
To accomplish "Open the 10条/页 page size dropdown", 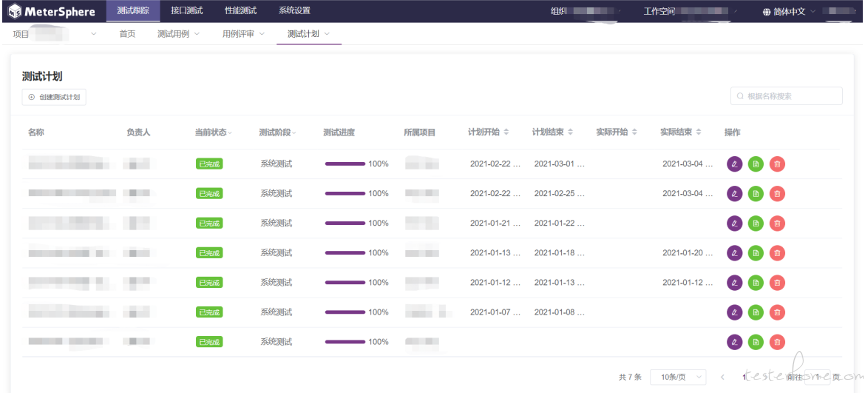I will (678, 377).
